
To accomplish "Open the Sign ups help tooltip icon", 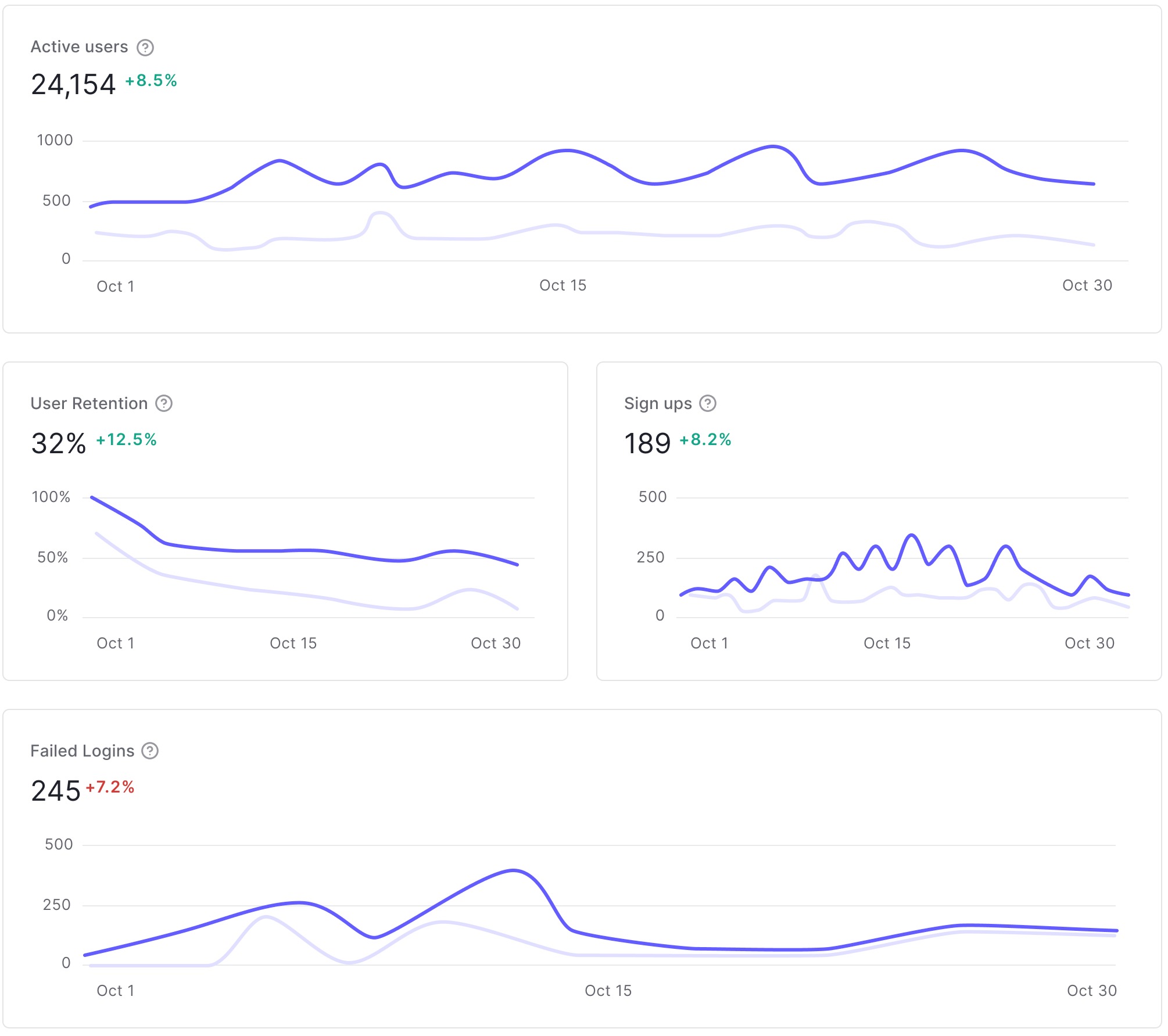I will pyautogui.click(x=707, y=403).
